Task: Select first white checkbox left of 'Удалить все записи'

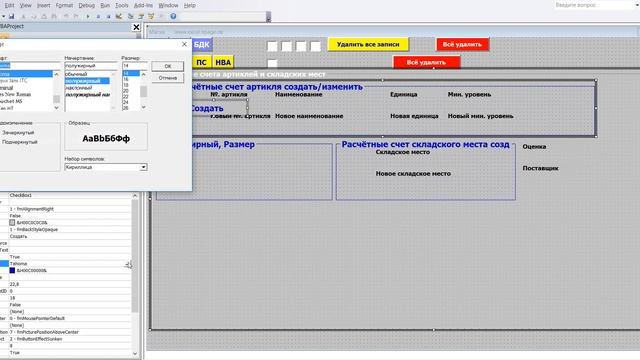Action: tap(272, 46)
